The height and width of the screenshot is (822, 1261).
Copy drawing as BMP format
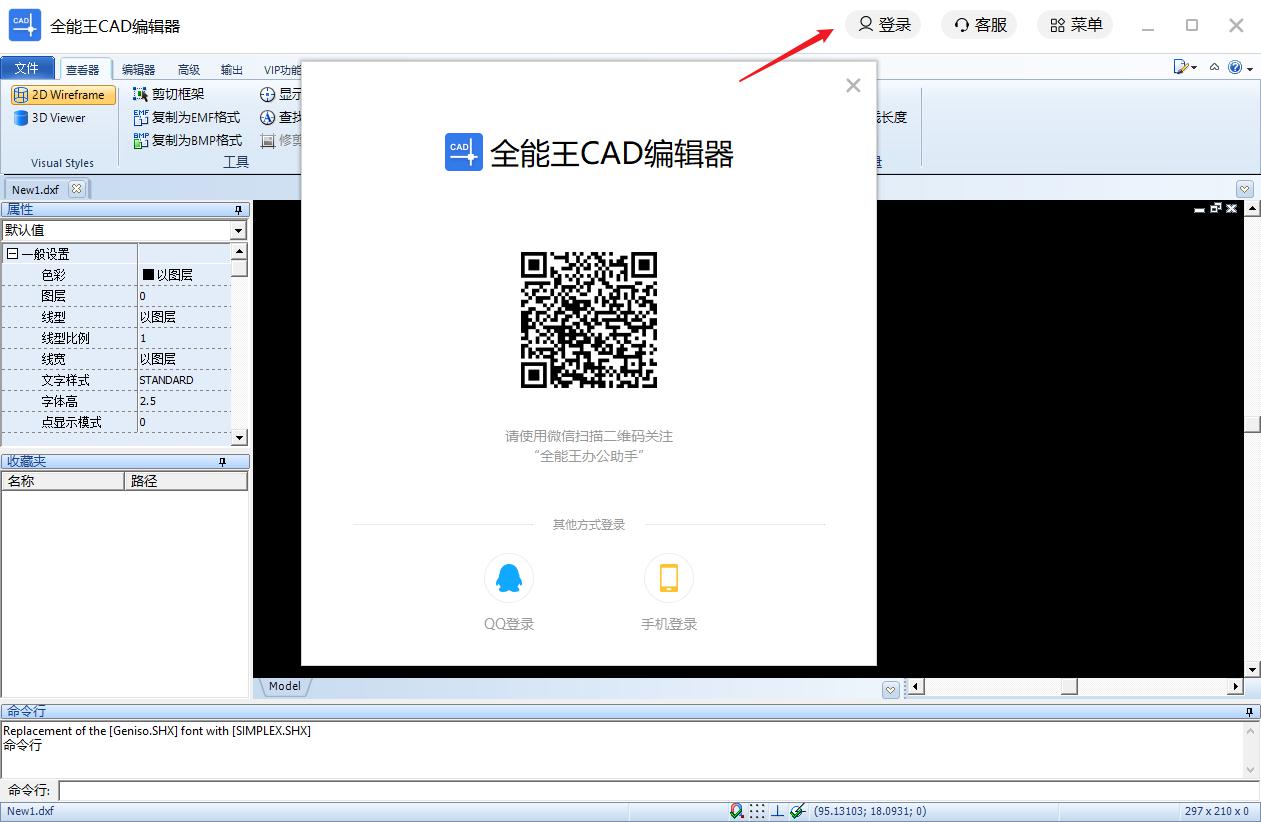[187, 140]
